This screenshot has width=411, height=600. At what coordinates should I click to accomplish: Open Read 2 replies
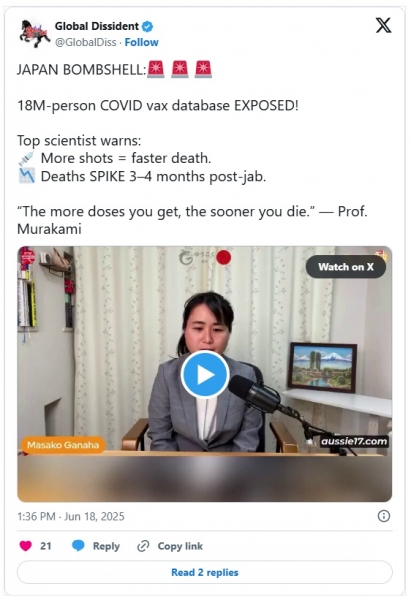coord(205,572)
